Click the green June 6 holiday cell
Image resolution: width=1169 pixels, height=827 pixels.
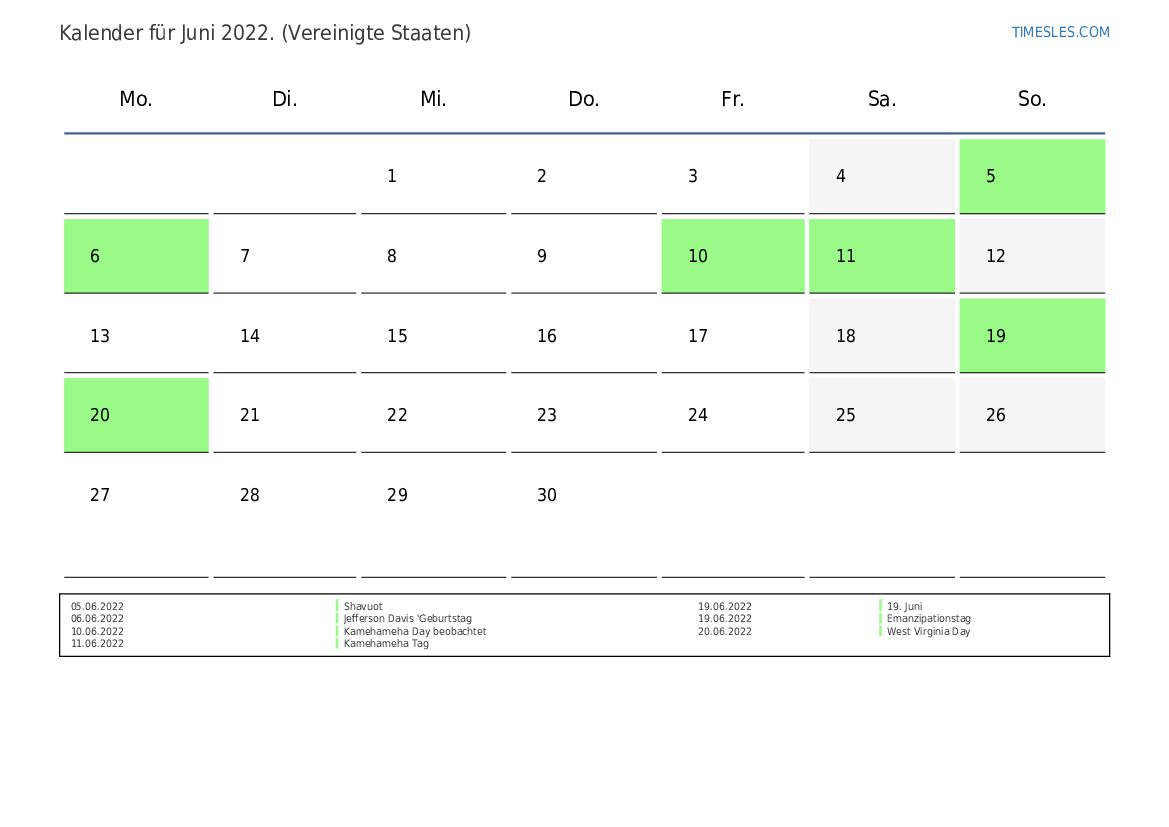coord(136,256)
